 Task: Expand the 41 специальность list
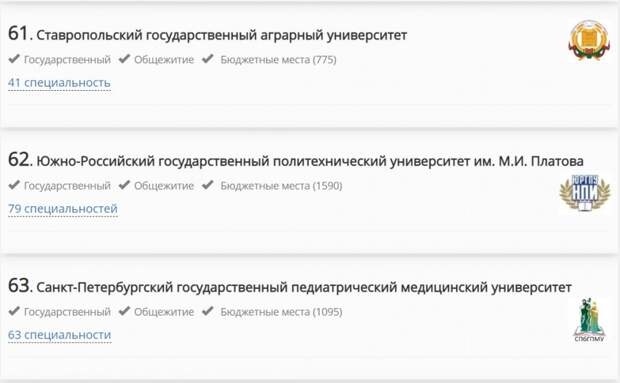[x=59, y=83]
